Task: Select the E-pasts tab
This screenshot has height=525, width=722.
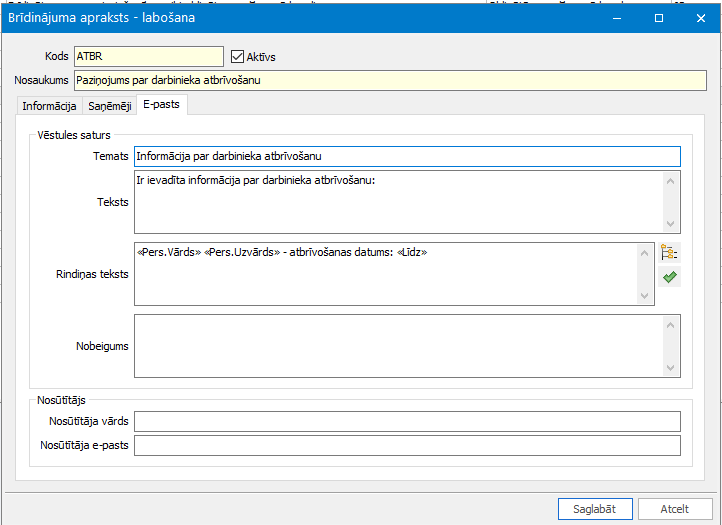Action: [x=161, y=105]
